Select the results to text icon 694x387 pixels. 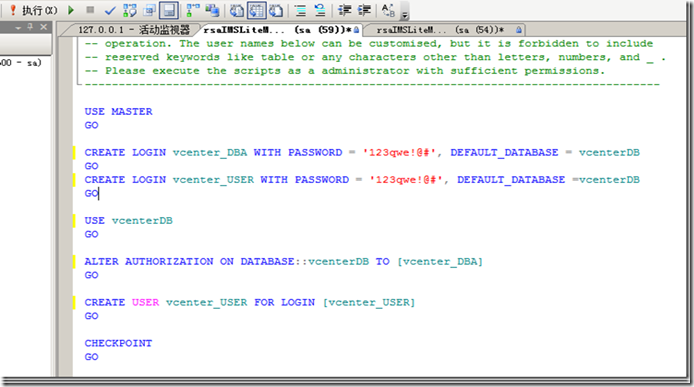pyautogui.click(x=237, y=10)
